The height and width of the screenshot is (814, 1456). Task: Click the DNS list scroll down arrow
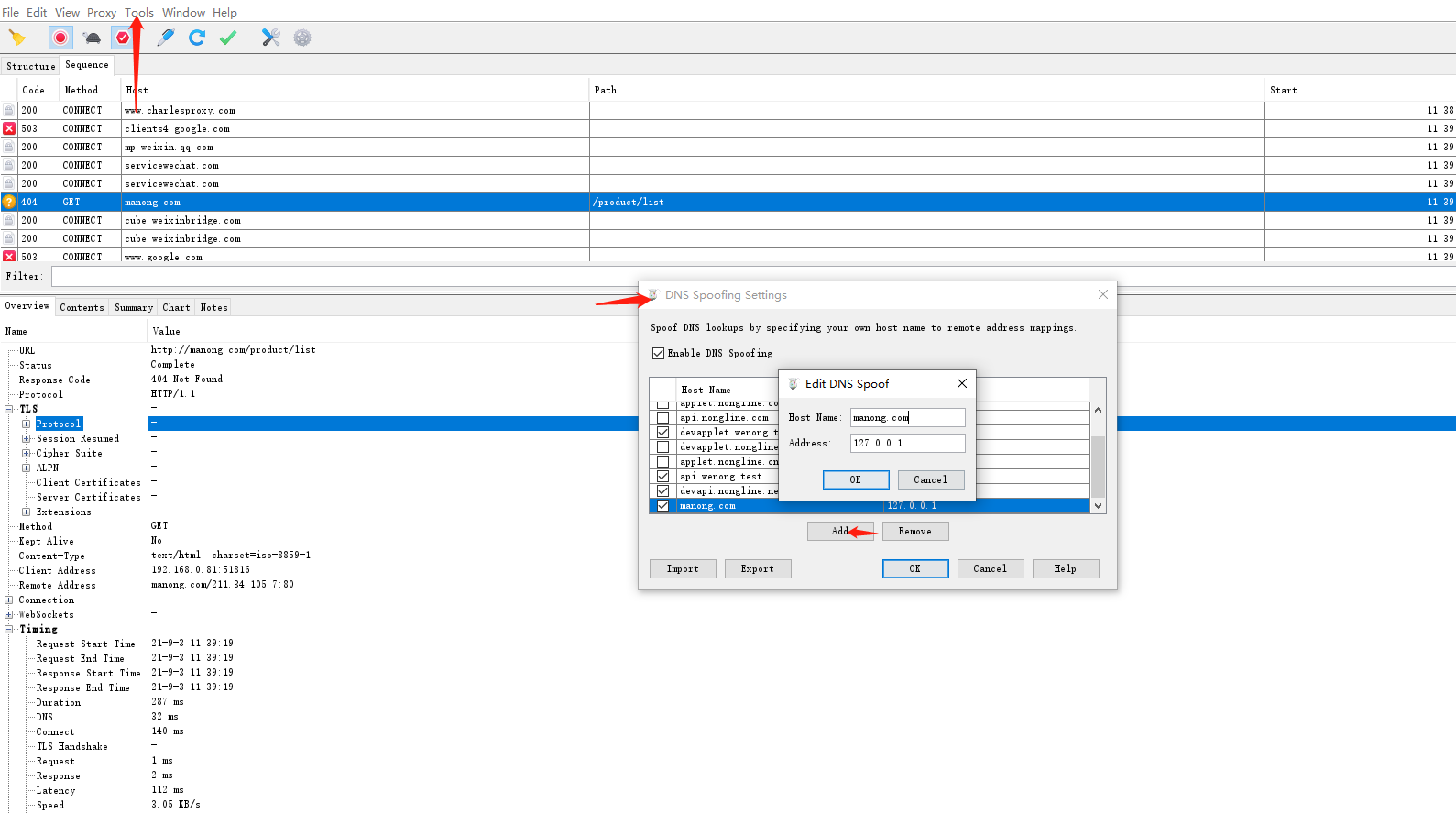(1098, 506)
